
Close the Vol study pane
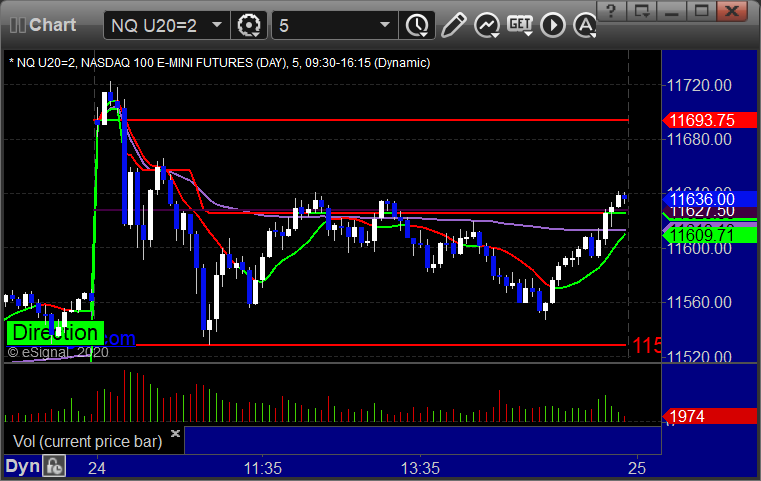tap(175, 433)
